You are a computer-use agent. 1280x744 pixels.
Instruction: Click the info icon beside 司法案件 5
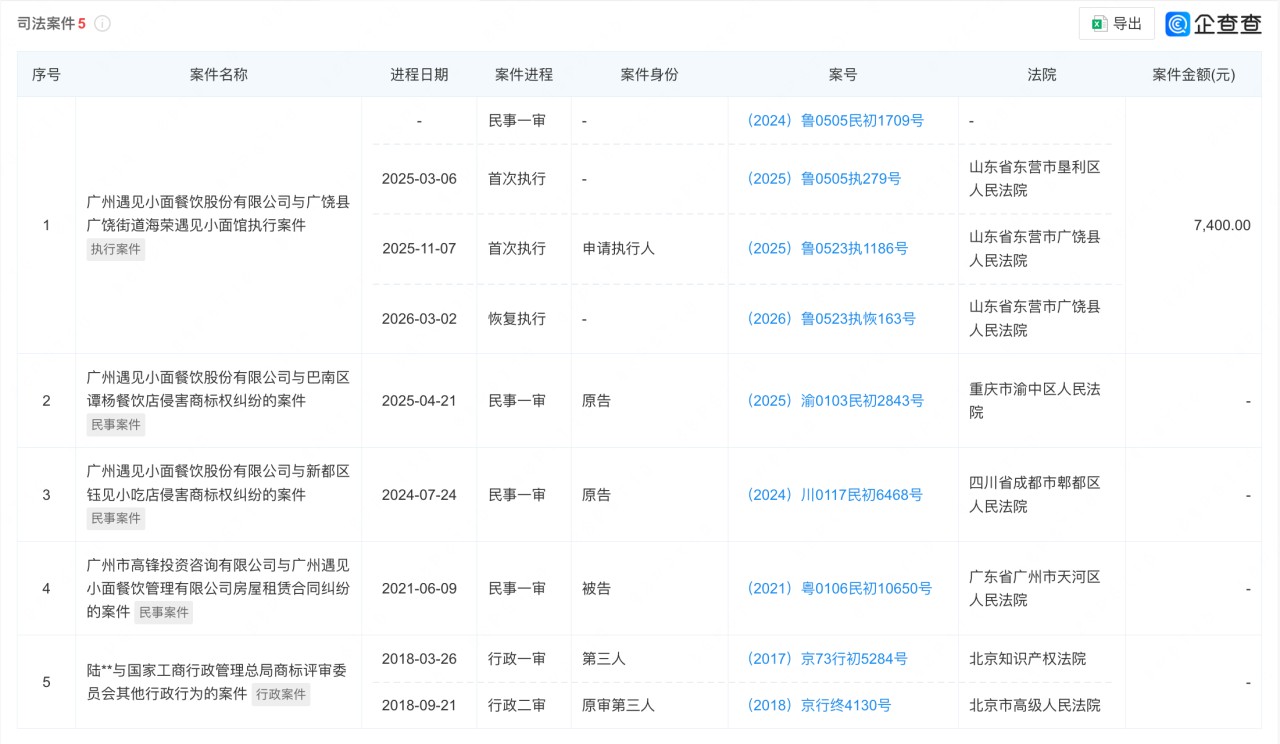[102, 23]
